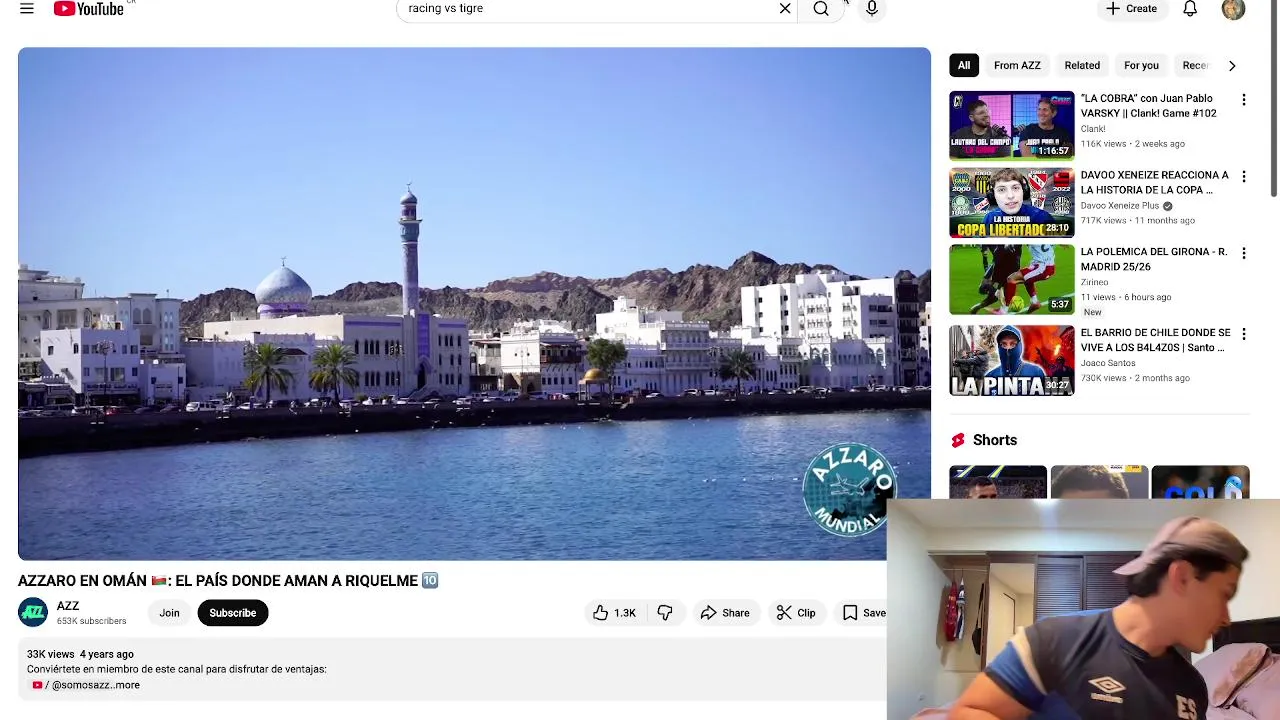Viewport: 1280px width, 720px height.
Task: Select the 'All' filter chip
Action: [964, 65]
